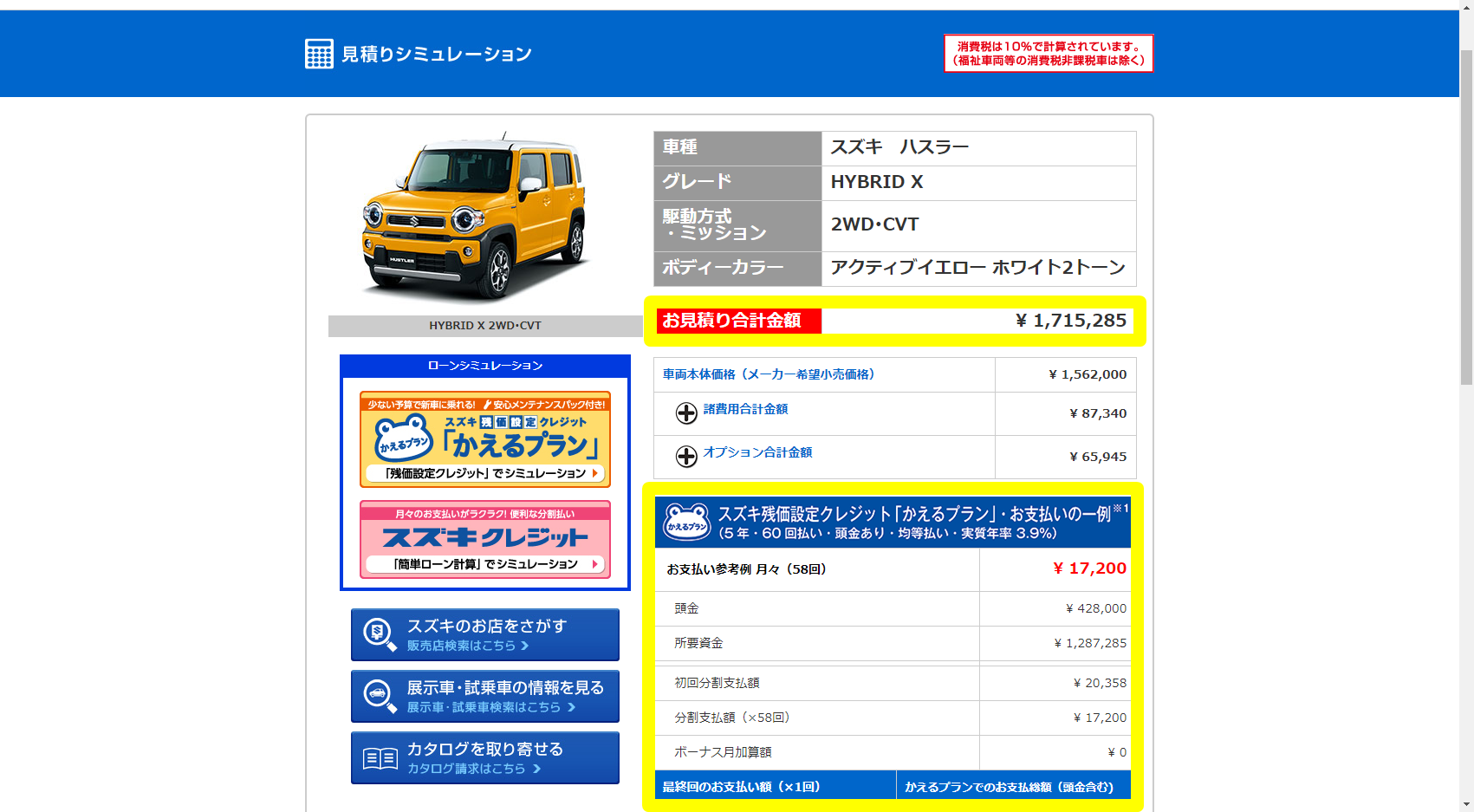Click 車両本体価格(メーカー希望小売価格) link
This screenshot has width=1474, height=812.
(x=769, y=374)
